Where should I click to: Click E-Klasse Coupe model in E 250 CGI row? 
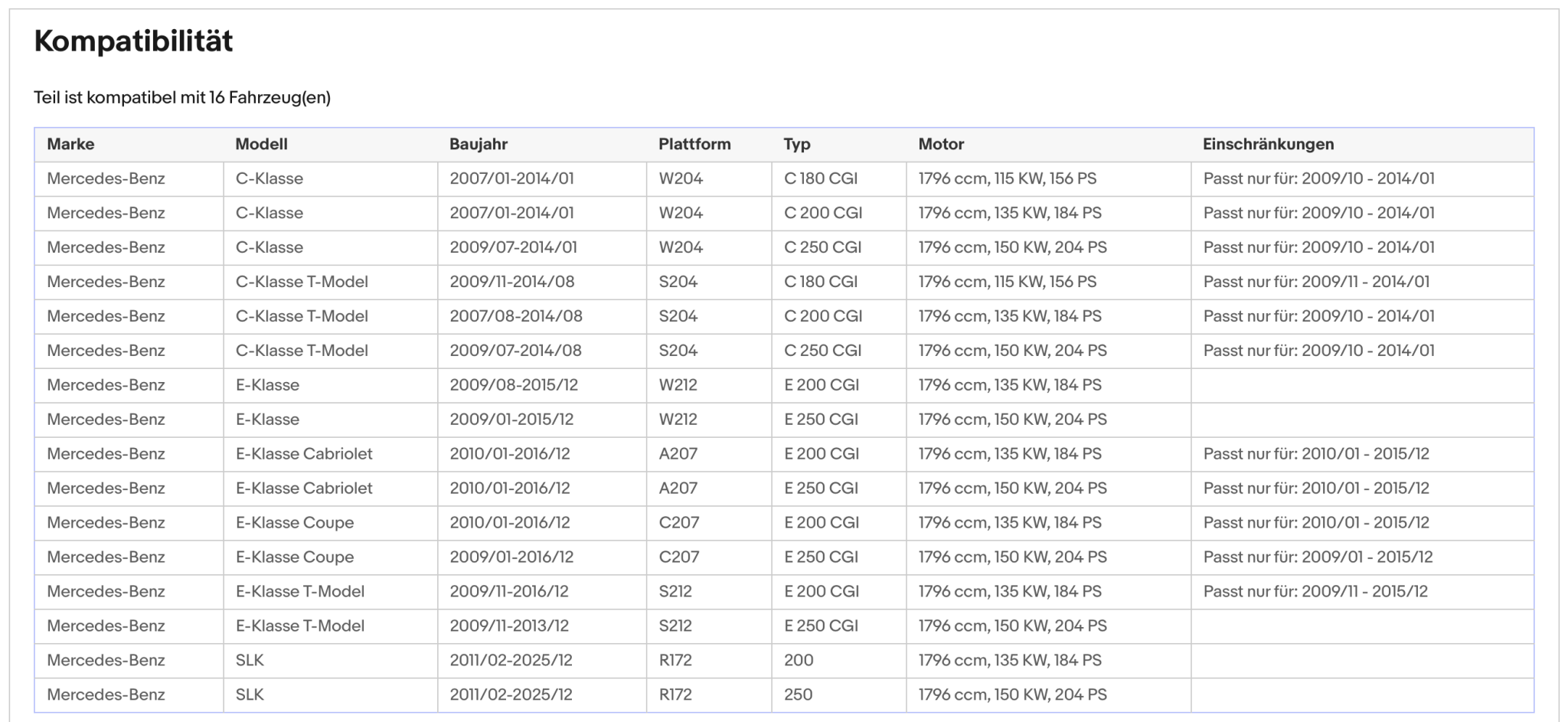coord(295,557)
